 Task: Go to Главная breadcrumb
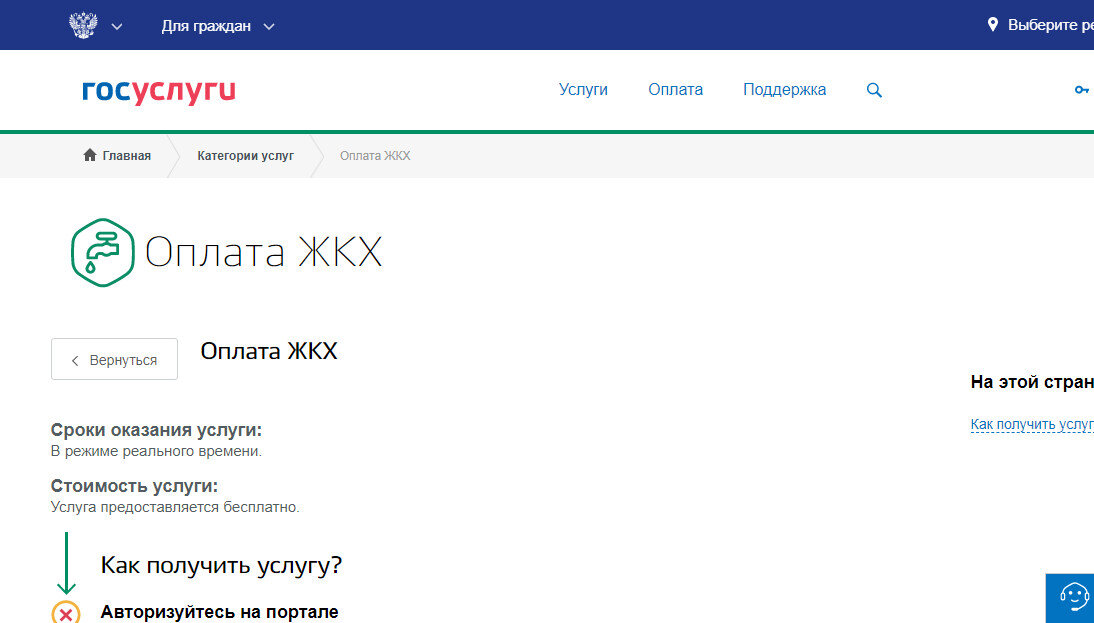(126, 156)
